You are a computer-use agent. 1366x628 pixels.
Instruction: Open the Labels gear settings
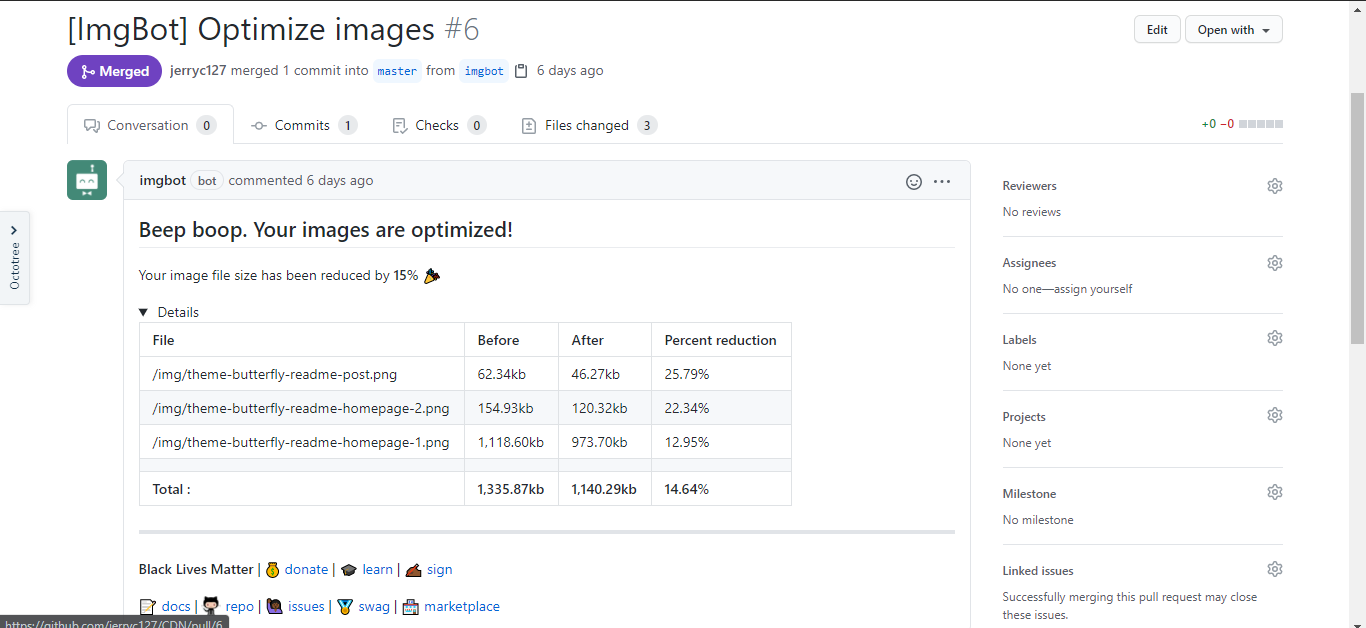point(1274,338)
